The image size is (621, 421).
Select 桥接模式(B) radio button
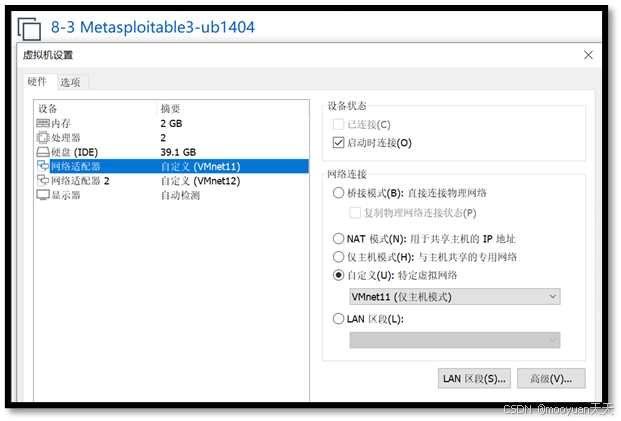[338, 193]
